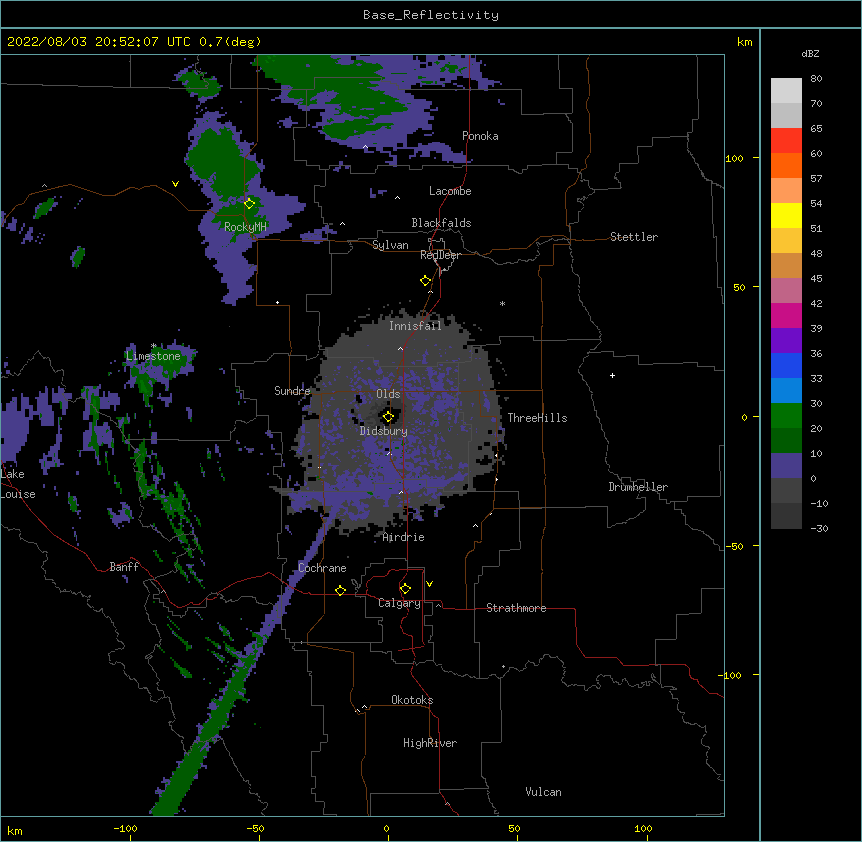This screenshot has width=862, height=842.
Task: Click the Base_Reflectivity title text
Action: 431,15
